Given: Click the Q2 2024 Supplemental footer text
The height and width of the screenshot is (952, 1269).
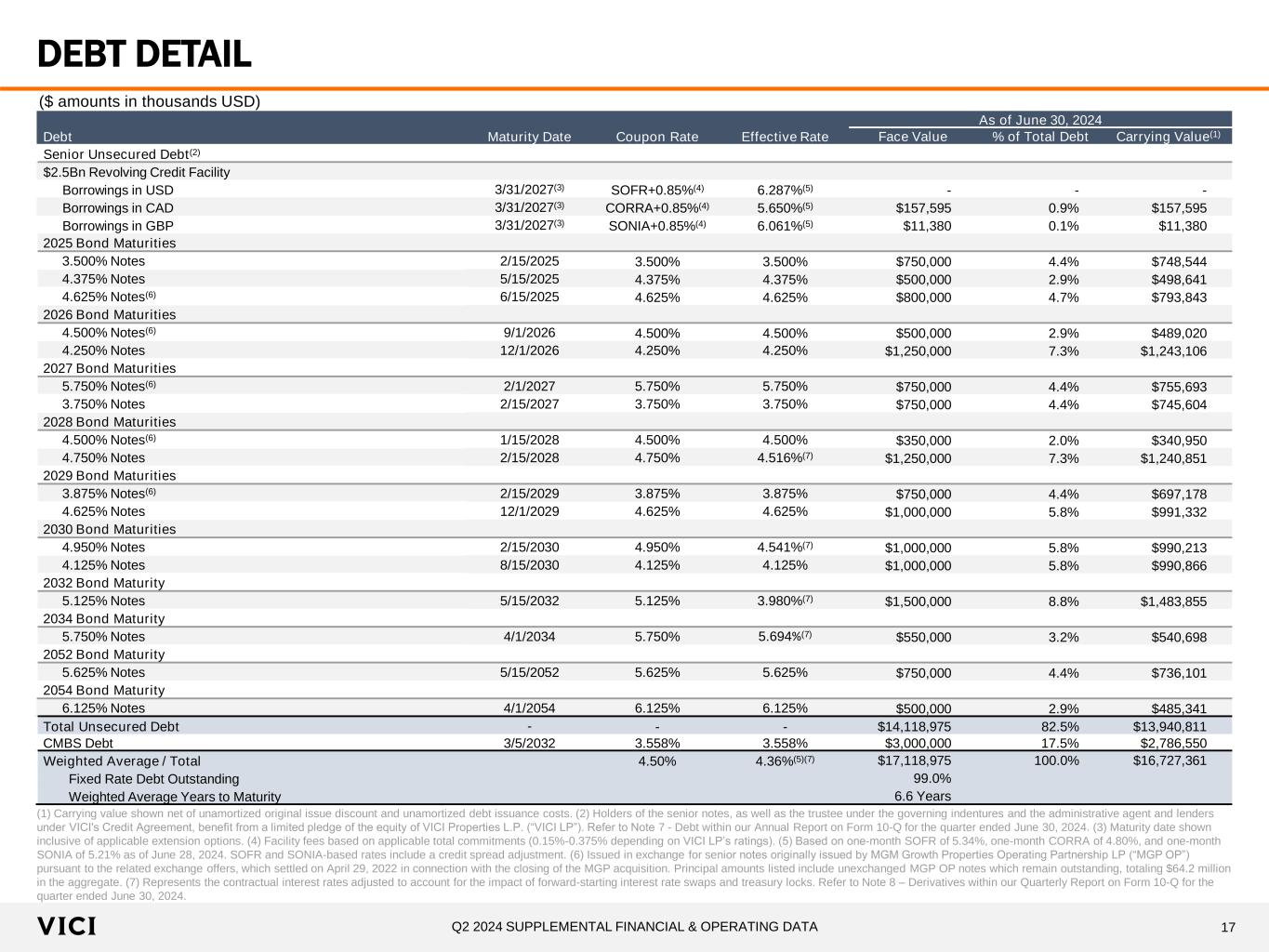Looking at the screenshot, I should point(634,927).
